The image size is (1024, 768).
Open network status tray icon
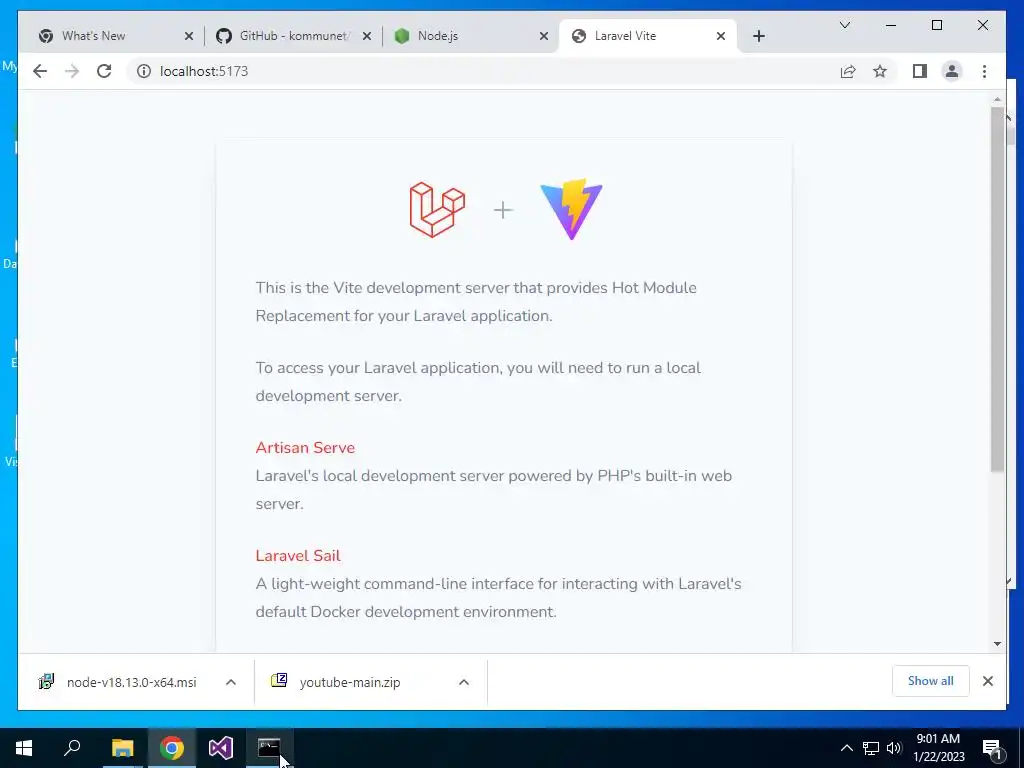(x=871, y=748)
